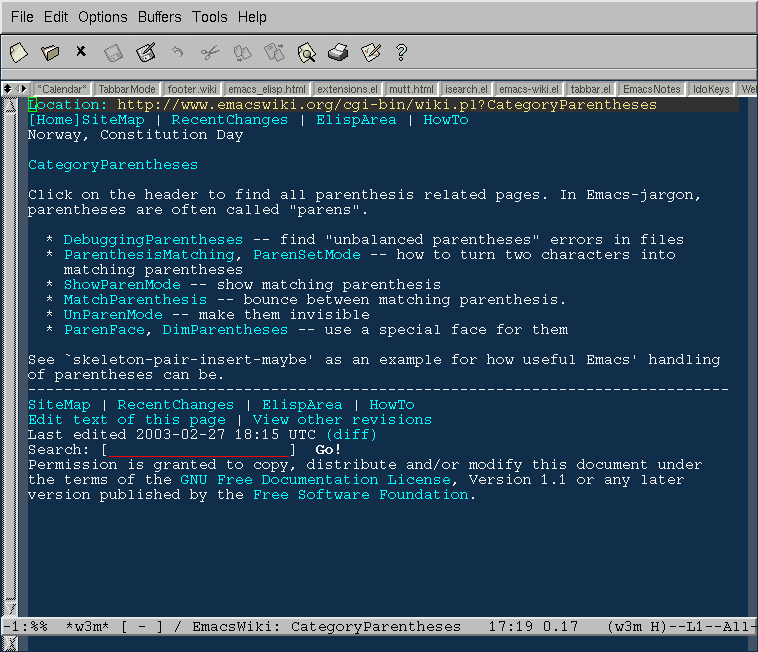758x652 pixels.
Task: Click the Search magnifier toolbar icon
Action: coord(306,52)
